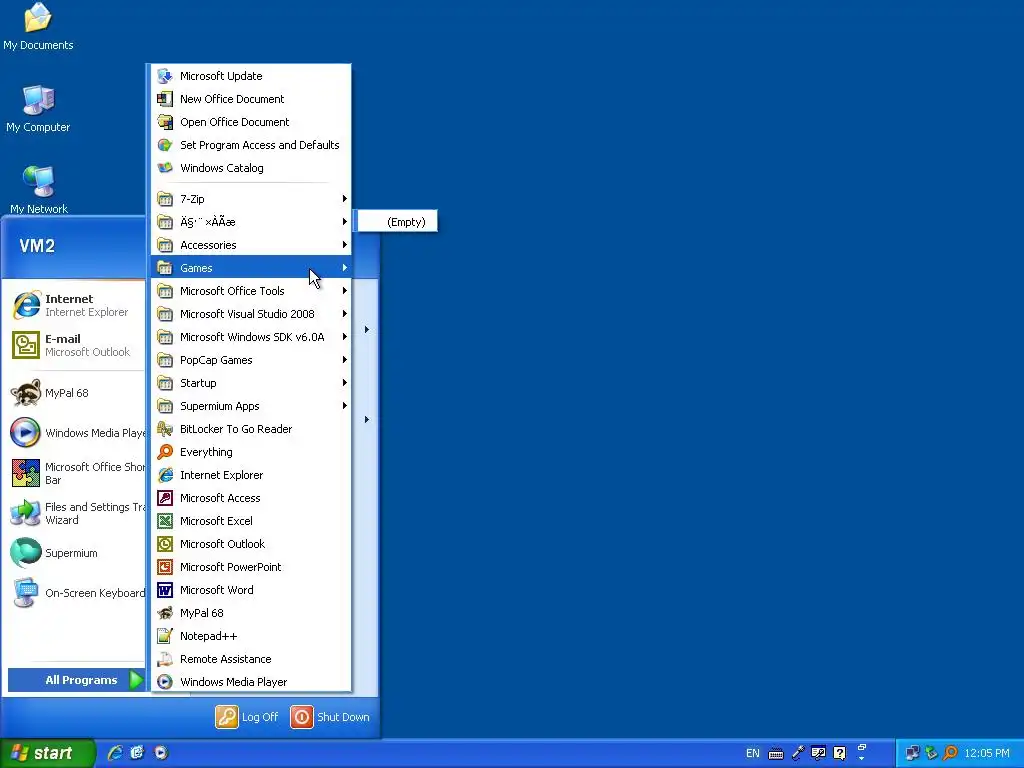Screen dimensions: 1024x768
Task: Click the New Office Document icon
Action: click(x=165, y=99)
